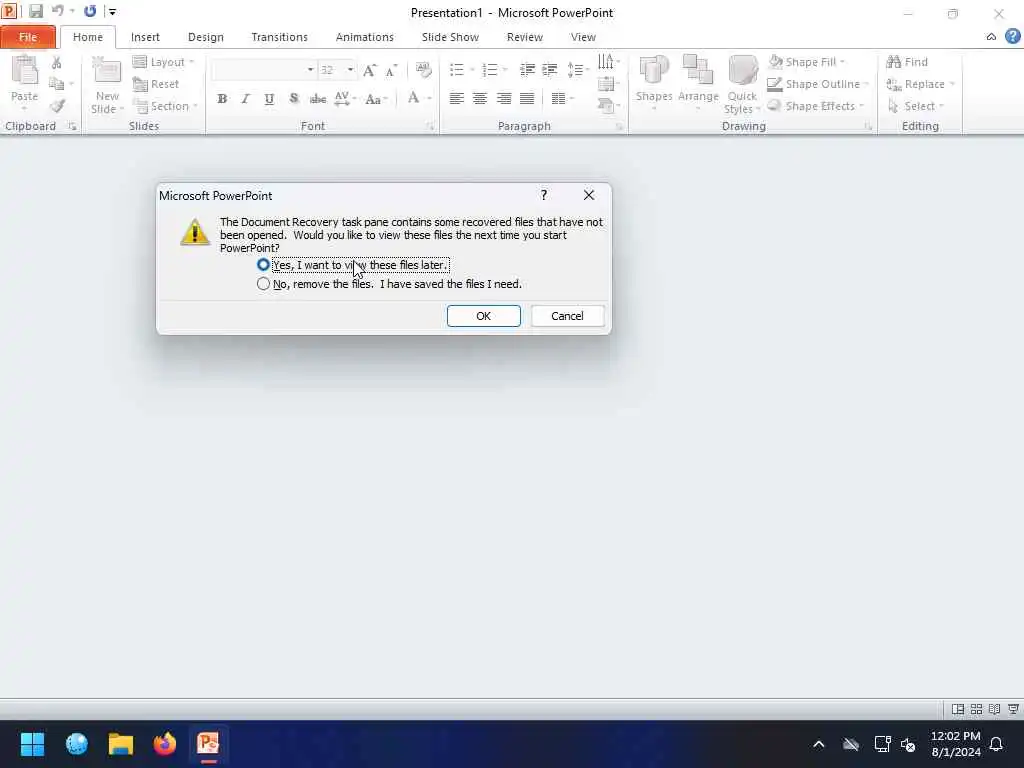1024x768 pixels.
Task: Select "Yes, I want to view these files later"
Action: 353,265
